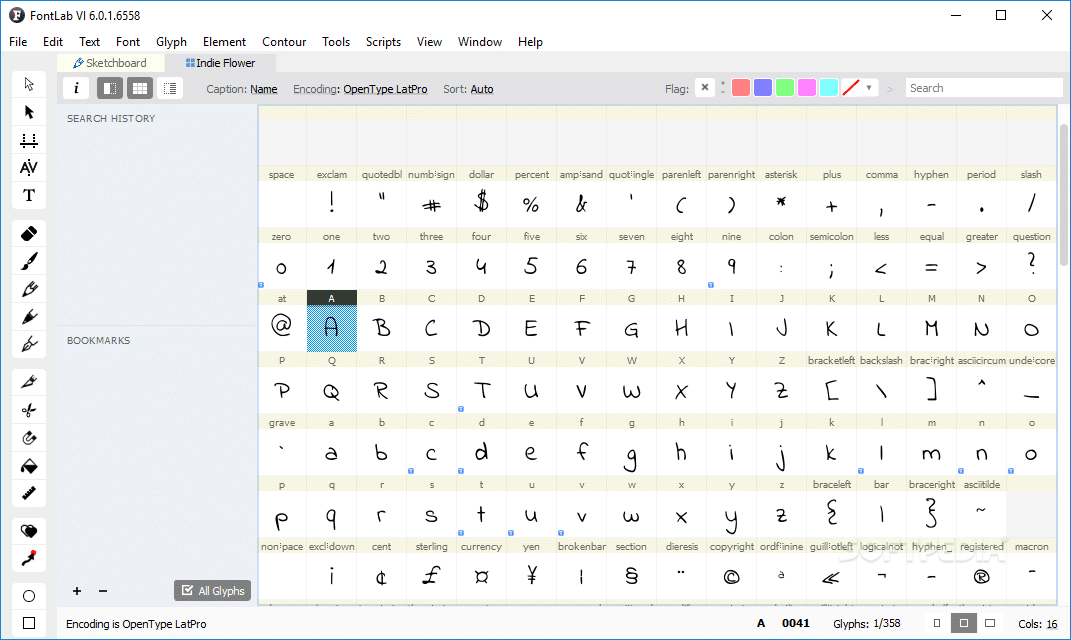Activate the Metrics tool

(29, 140)
